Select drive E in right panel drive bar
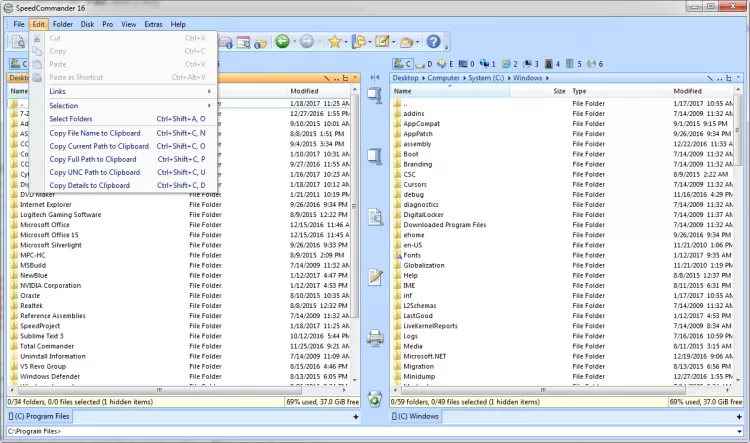This screenshot has height=443, width=750. (445, 64)
